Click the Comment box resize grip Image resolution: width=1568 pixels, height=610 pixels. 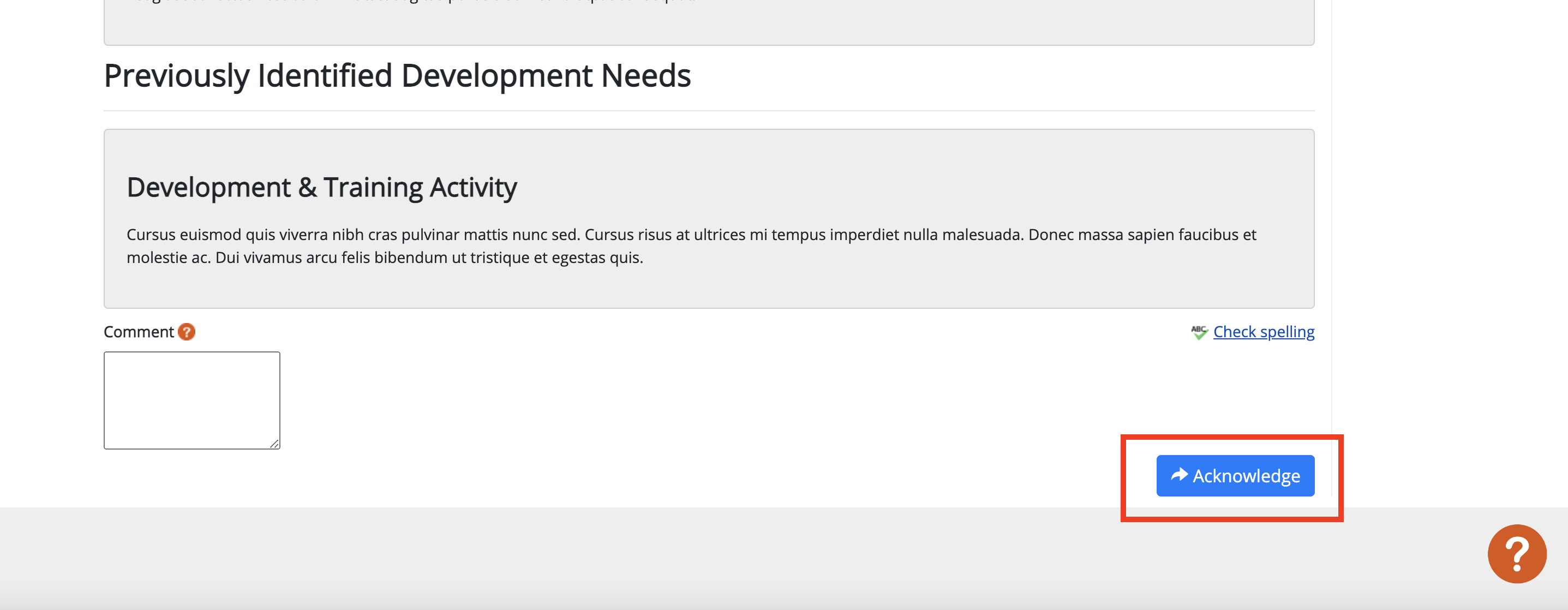[x=274, y=444]
